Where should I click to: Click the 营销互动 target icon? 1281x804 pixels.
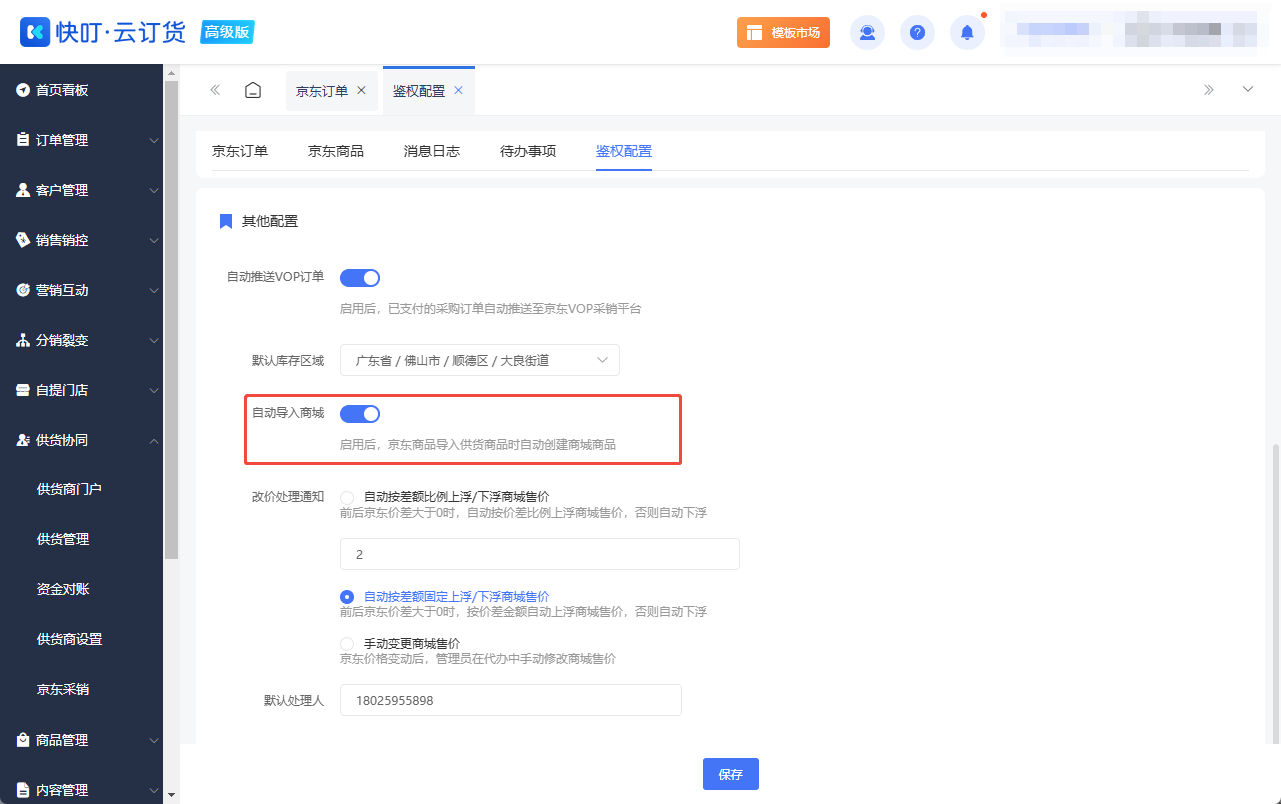(x=23, y=290)
